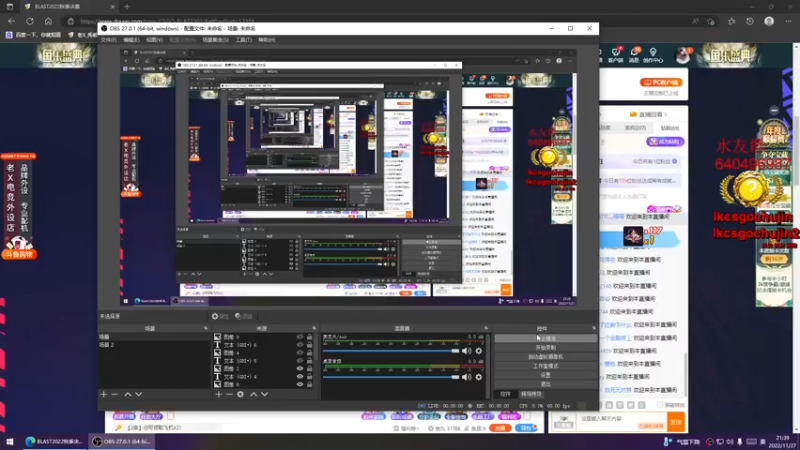The width and height of the screenshot is (800, 450).
Task: Switch to the 转场特效 tab
Action: point(531,394)
